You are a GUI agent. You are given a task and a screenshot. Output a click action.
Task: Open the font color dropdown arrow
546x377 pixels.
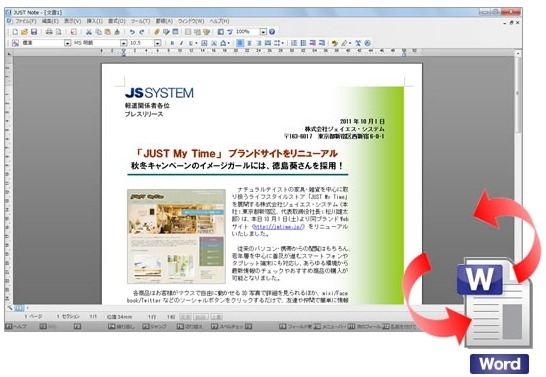(x=228, y=43)
